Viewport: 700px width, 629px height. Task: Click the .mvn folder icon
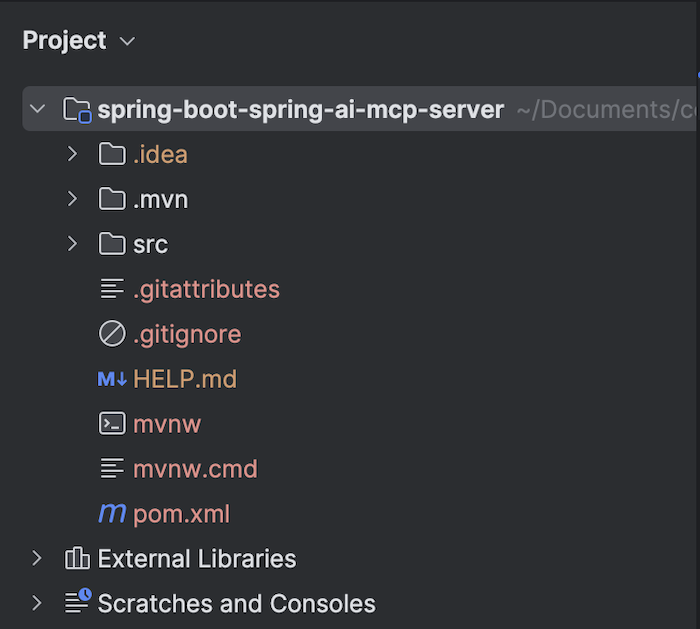112,199
